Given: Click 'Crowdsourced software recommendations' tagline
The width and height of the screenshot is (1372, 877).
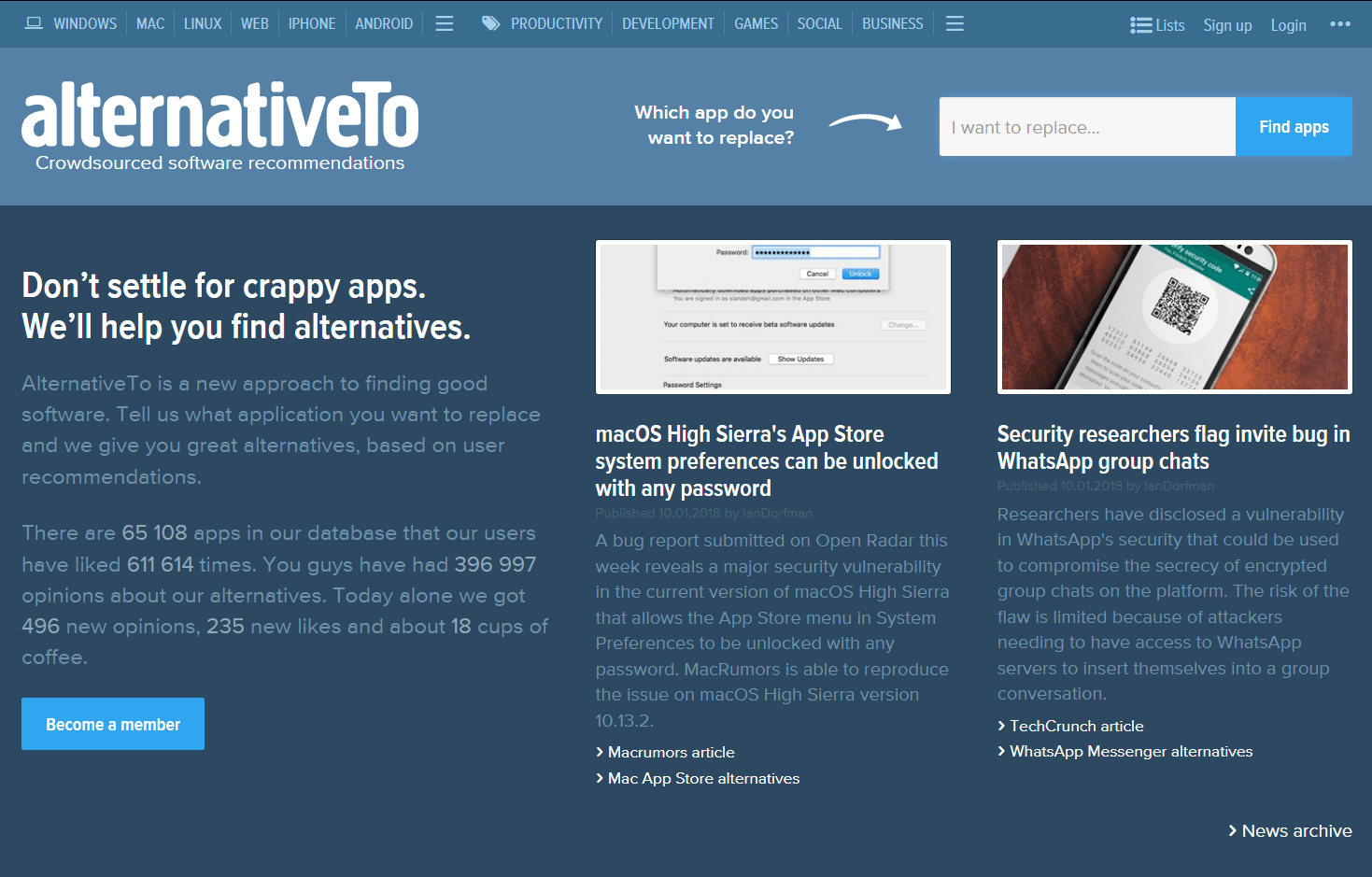Looking at the screenshot, I should (x=220, y=163).
